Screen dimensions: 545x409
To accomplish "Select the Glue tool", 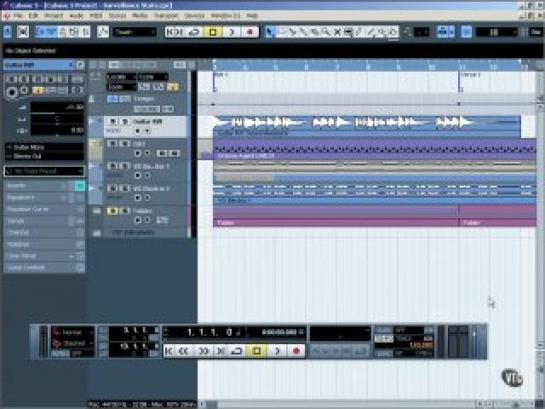I will [x=304, y=32].
